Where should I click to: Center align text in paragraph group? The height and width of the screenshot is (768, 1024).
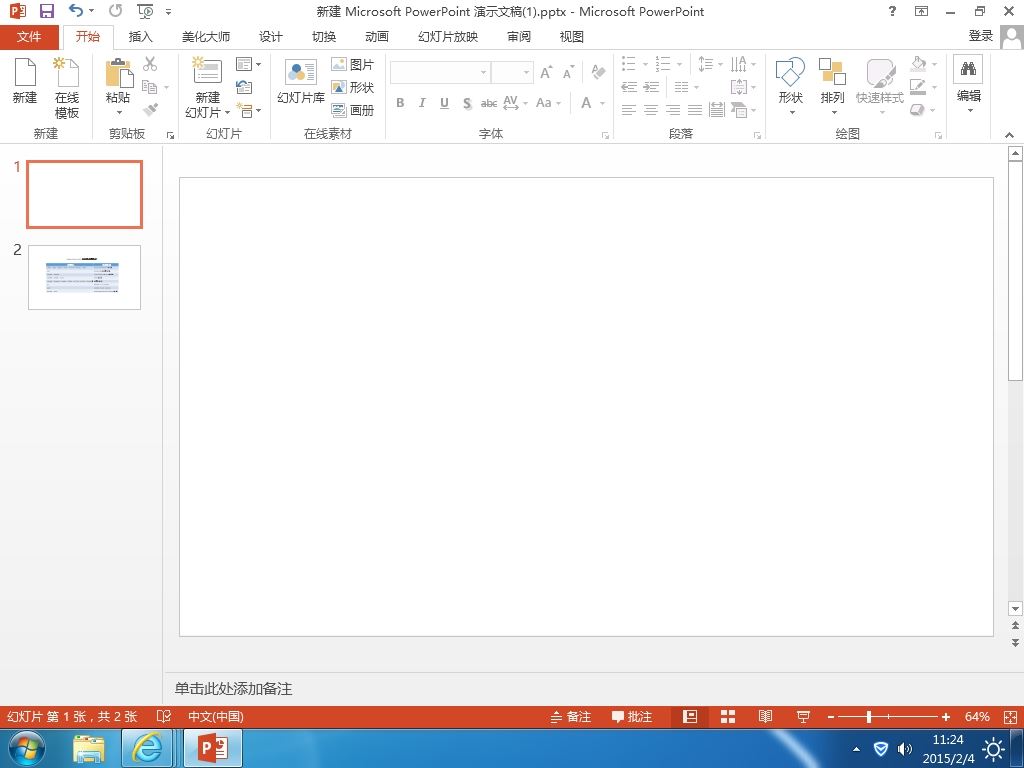(x=651, y=110)
